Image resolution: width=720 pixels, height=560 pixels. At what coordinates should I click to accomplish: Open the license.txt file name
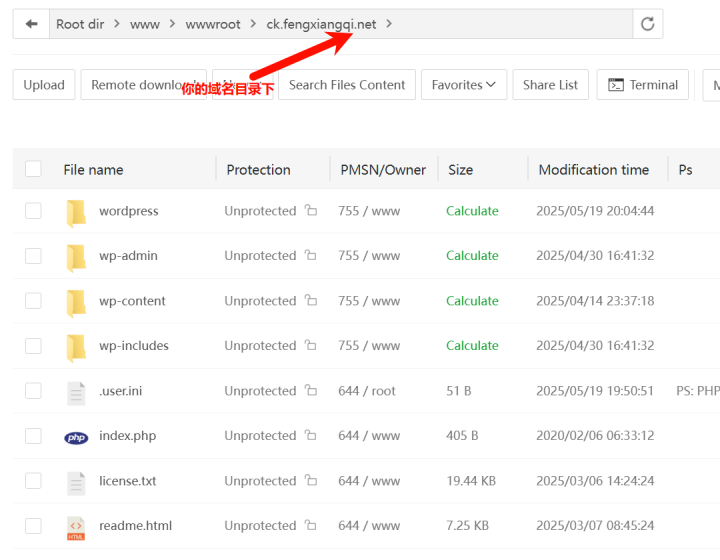tap(128, 481)
